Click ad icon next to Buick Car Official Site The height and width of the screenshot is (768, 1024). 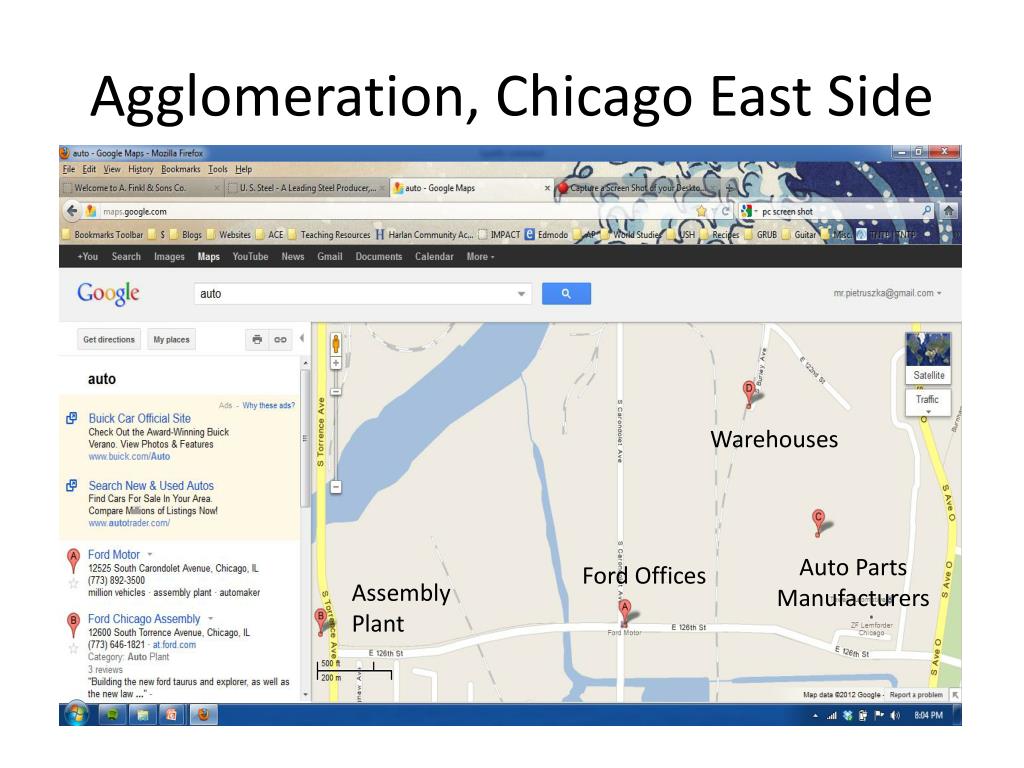72,418
